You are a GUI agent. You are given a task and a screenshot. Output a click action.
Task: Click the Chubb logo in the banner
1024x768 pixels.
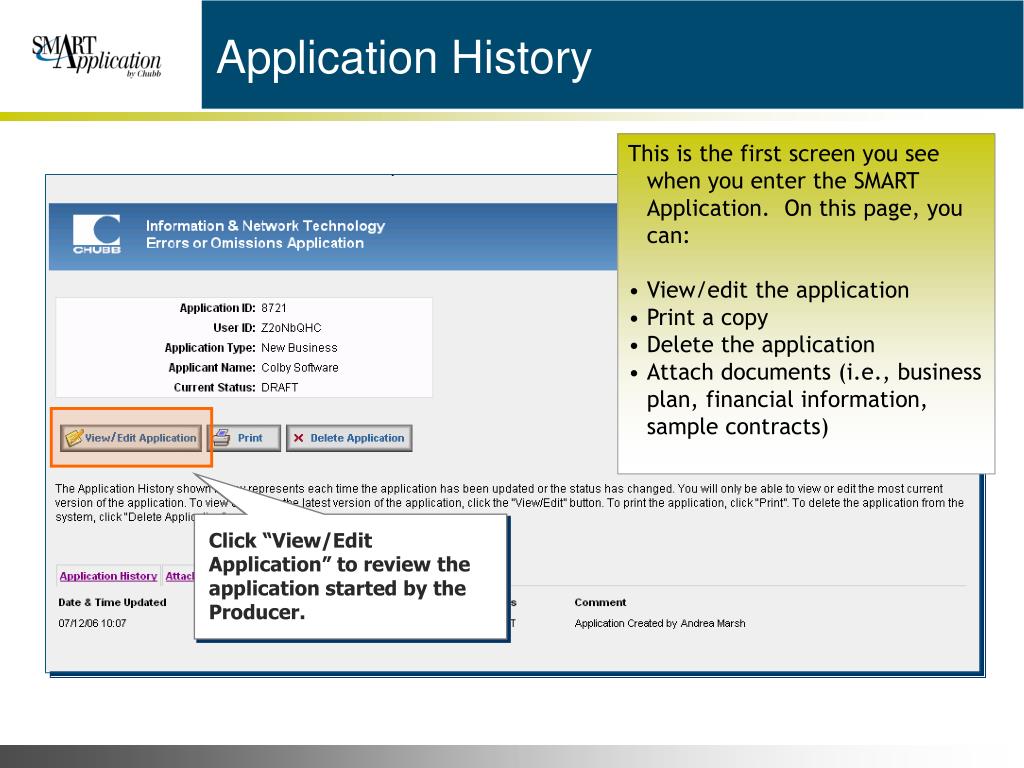click(97, 234)
